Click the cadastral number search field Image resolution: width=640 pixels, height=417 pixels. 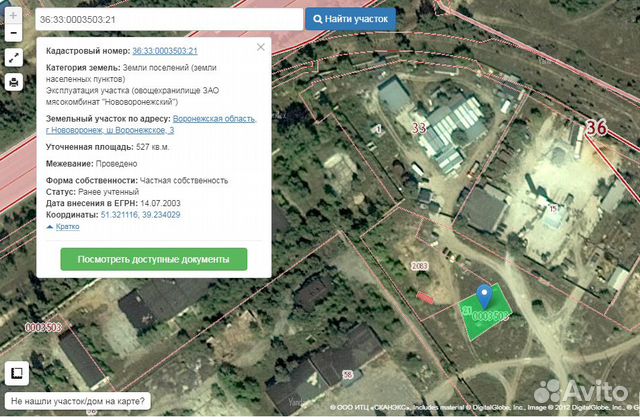pyautogui.click(x=167, y=18)
